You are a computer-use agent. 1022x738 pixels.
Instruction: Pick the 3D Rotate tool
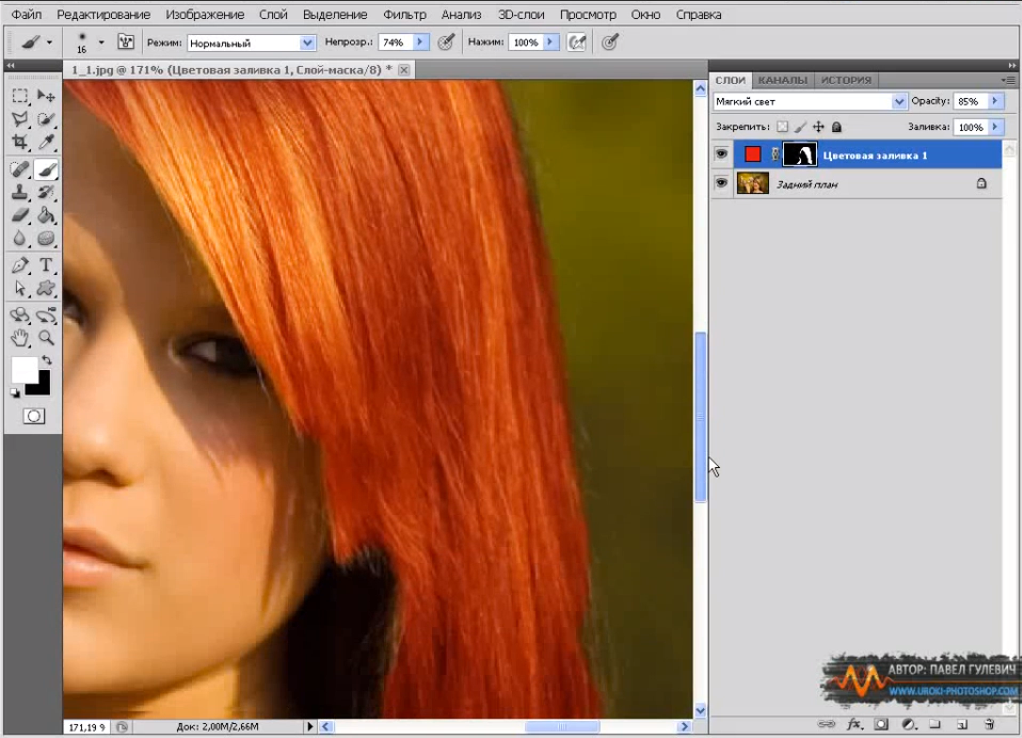20,316
